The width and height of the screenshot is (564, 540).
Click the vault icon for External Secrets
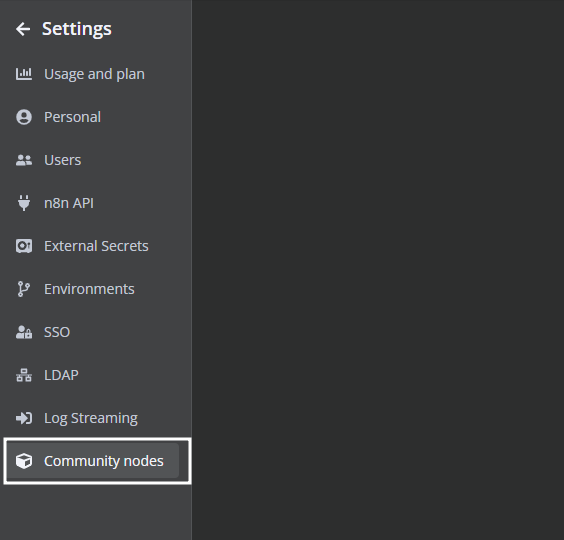click(x=24, y=246)
